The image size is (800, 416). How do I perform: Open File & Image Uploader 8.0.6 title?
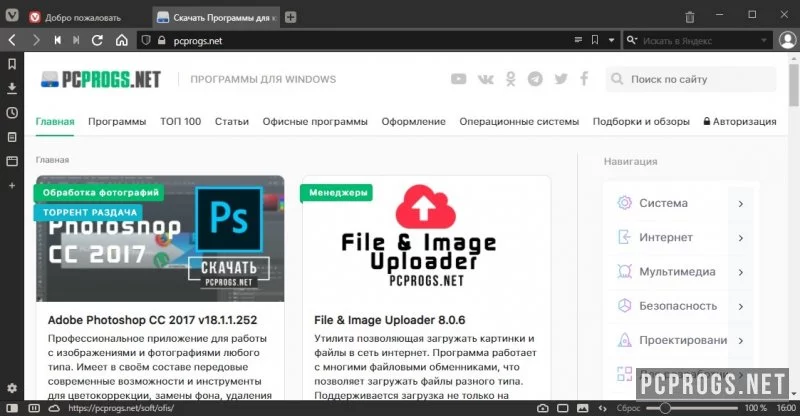click(x=389, y=320)
